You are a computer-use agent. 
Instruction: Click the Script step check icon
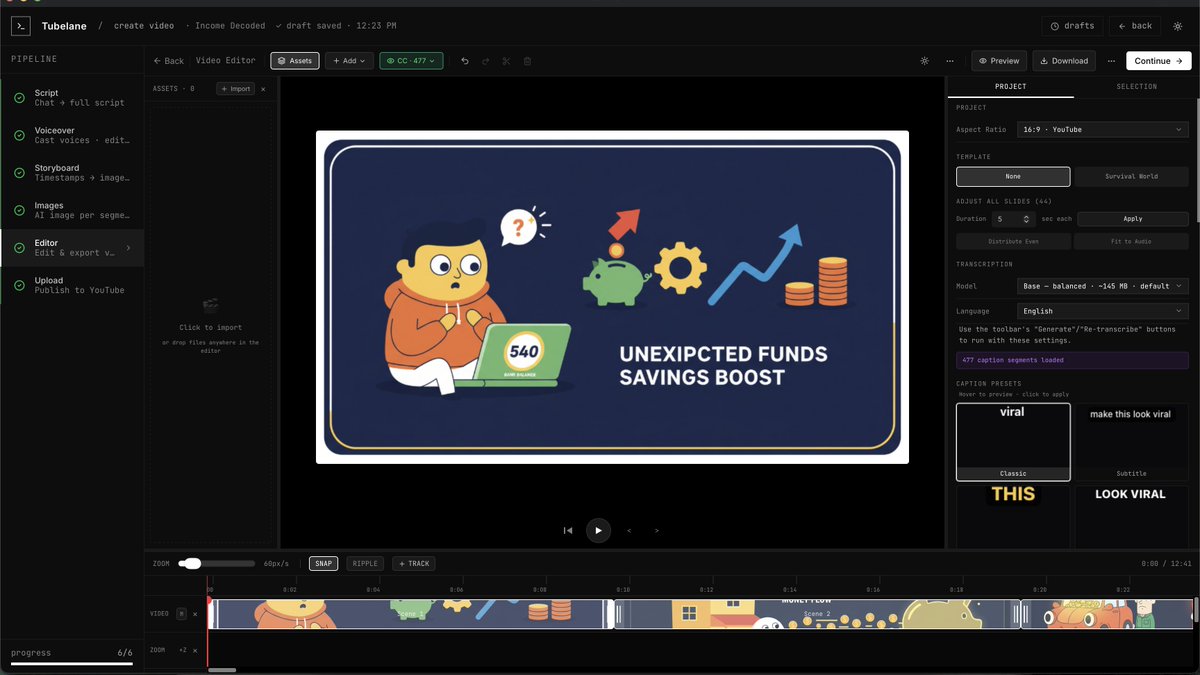pyautogui.click(x=19, y=98)
